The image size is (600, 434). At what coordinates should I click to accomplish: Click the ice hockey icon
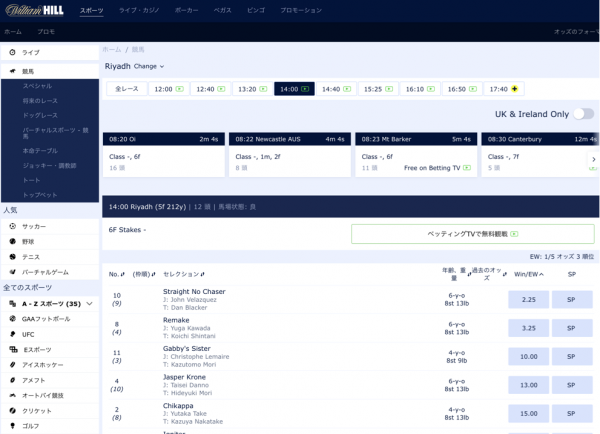pyautogui.click(x=13, y=365)
